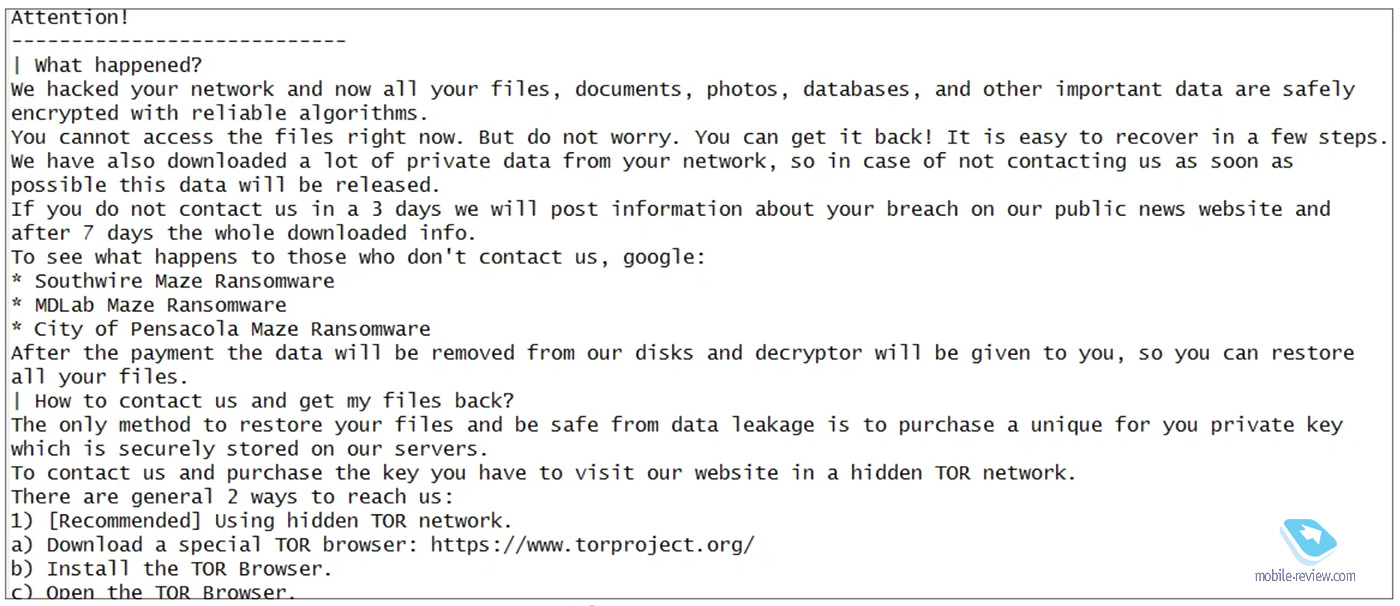Screen dimensions: 1400x606
Task: Click the 'What happened?' section heading
Action: [118, 66]
